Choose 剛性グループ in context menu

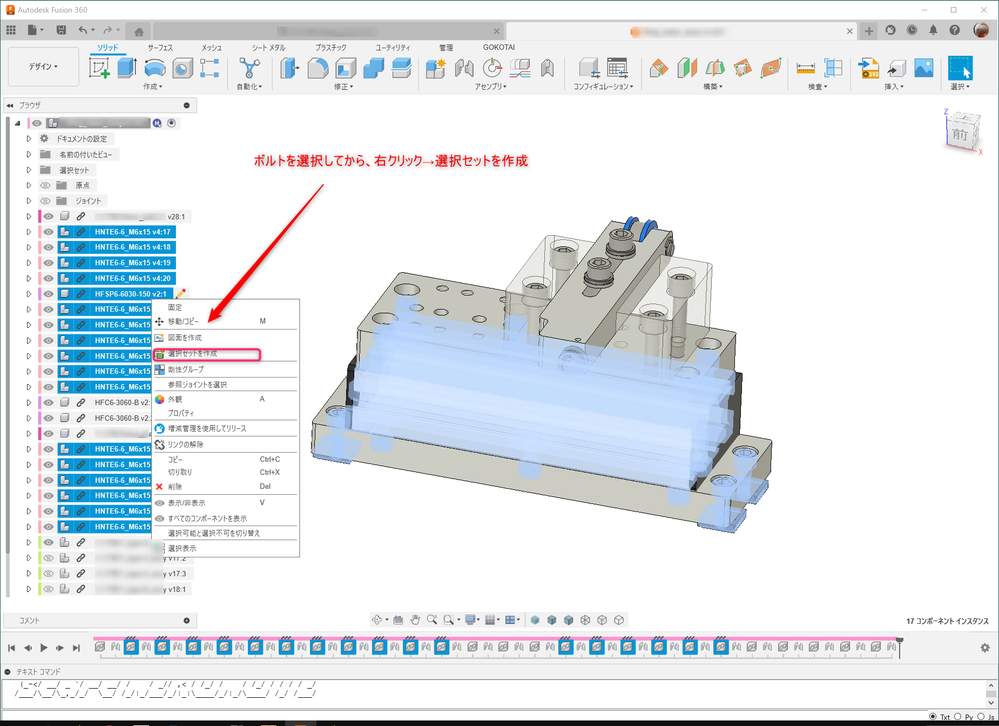pyautogui.click(x=226, y=369)
